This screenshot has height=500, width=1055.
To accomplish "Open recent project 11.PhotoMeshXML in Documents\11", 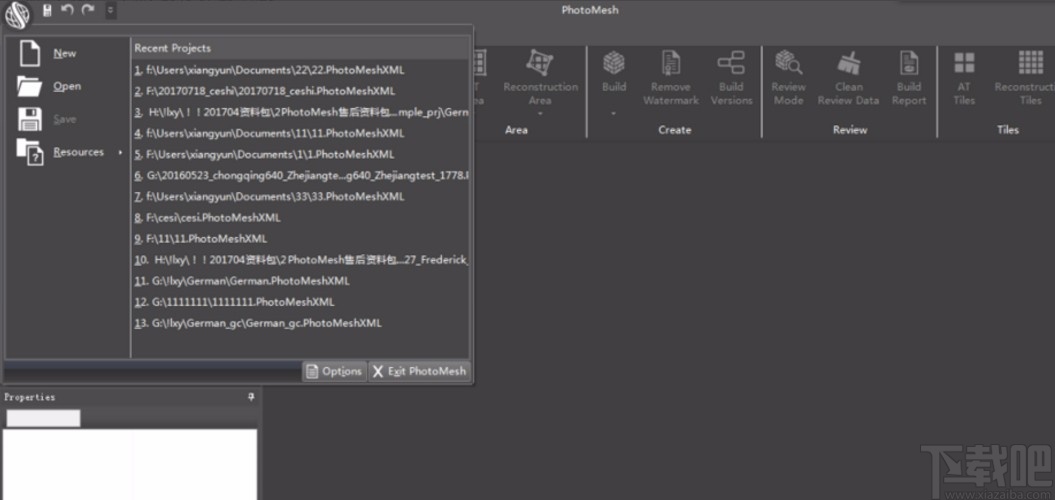I will pyautogui.click(x=300, y=133).
